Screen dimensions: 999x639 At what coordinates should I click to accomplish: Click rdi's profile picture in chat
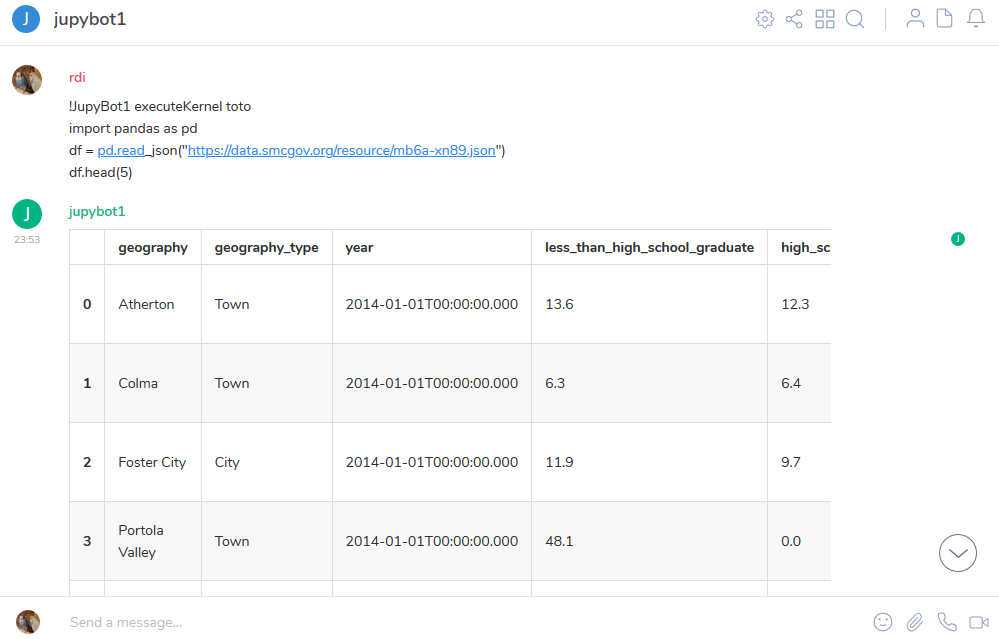(27, 80)
